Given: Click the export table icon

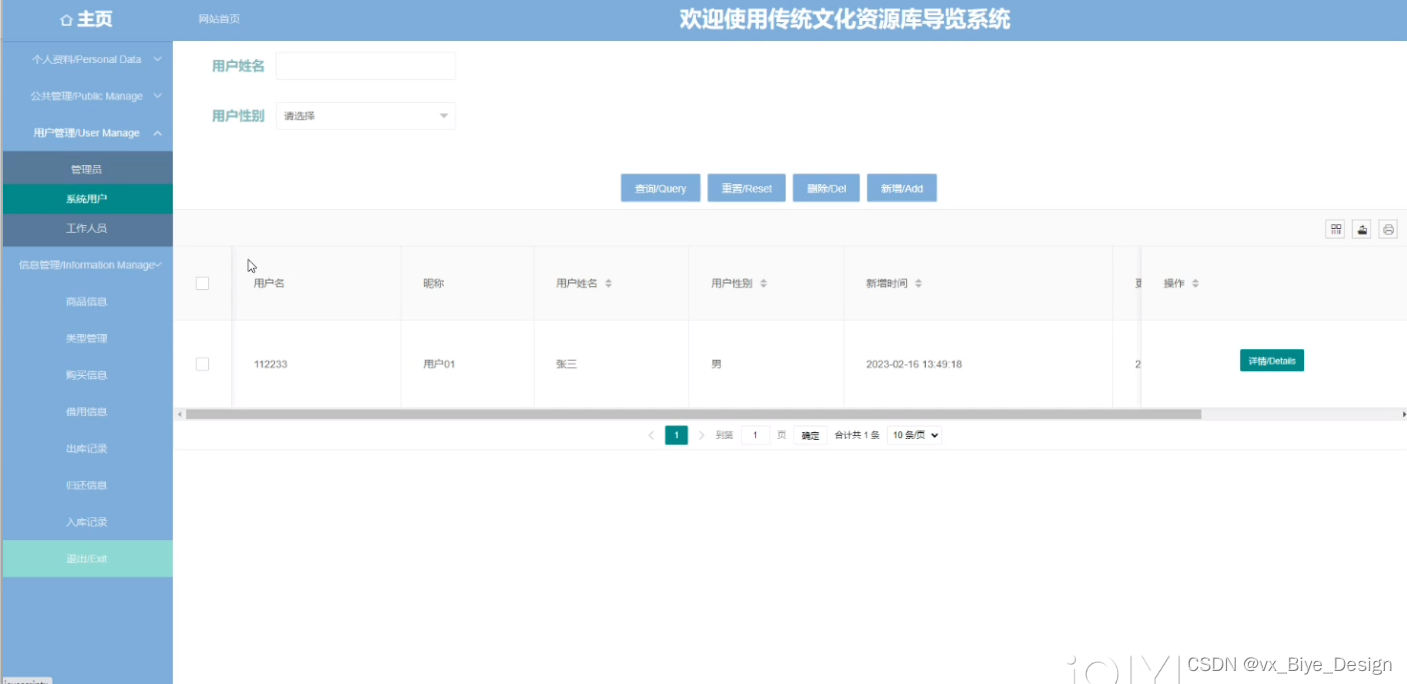Looking at the screenshot, I should (x=1362, y=229).
